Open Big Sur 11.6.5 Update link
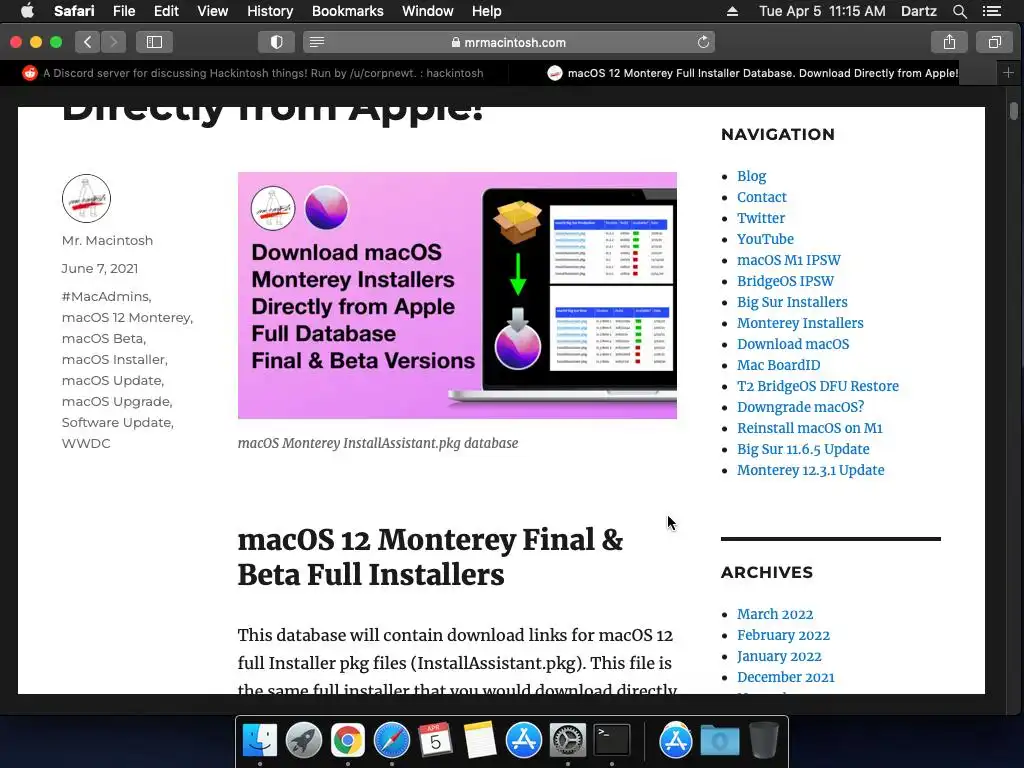This screenshot has height=768, width=1024. pyautogui.click(x=803, y=449)
